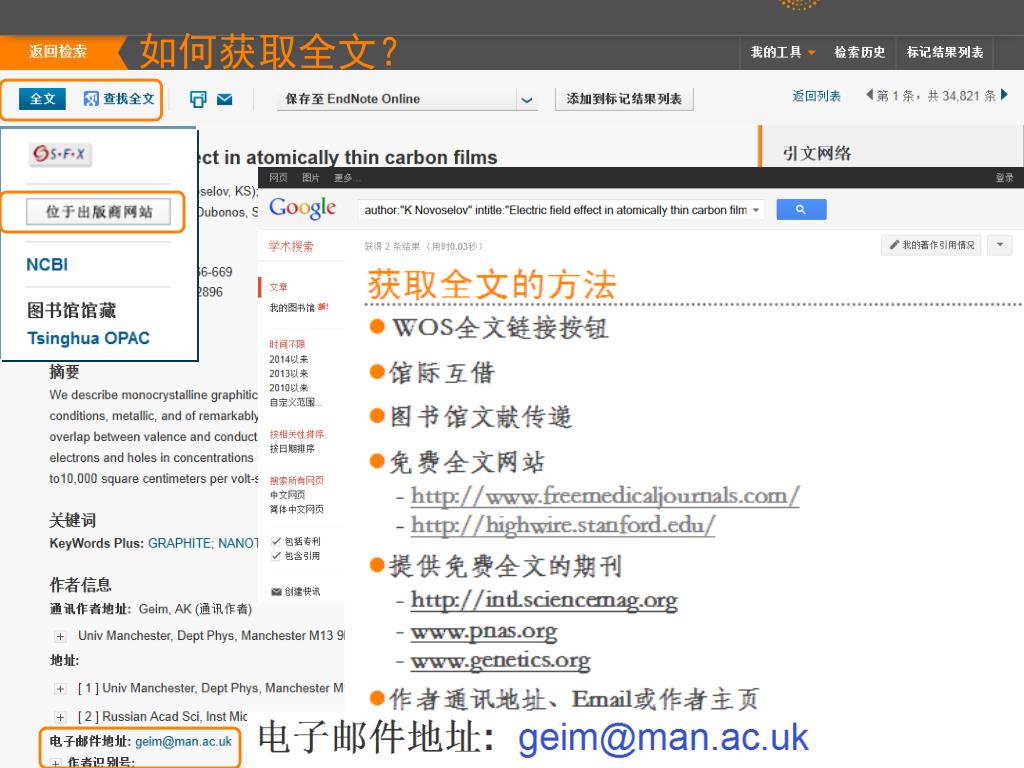Expand address [ 1 ] Univ Manchester
This screenshot has width=1024, height=768.
(60, 688)
